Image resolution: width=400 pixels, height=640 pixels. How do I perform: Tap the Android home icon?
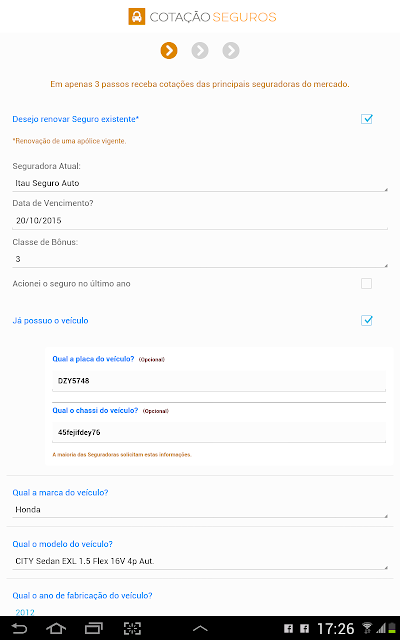pos(56,628)
